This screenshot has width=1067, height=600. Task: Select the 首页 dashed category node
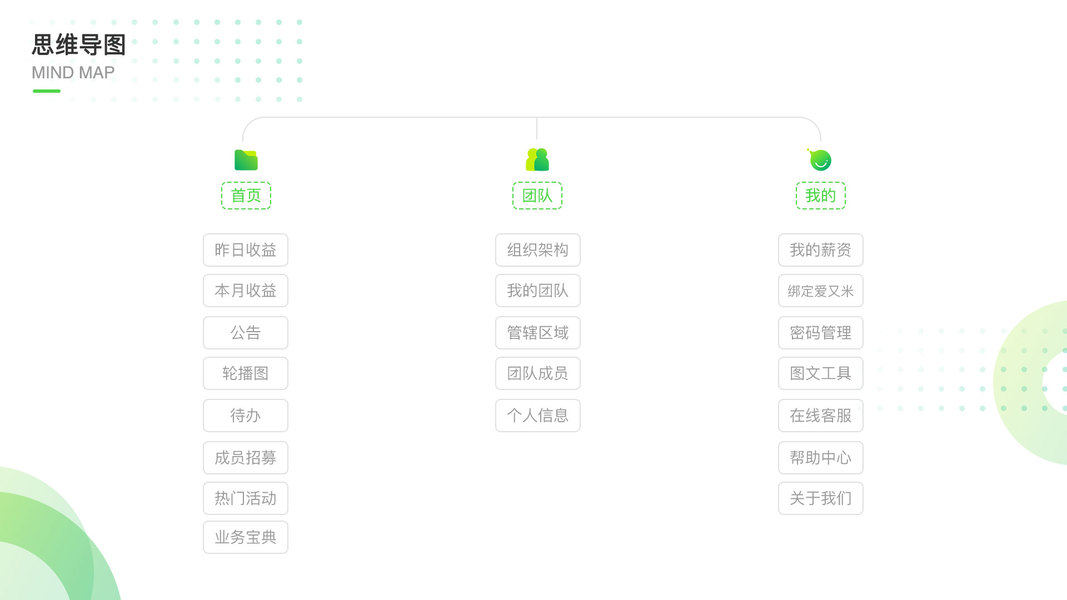(246, 196)
